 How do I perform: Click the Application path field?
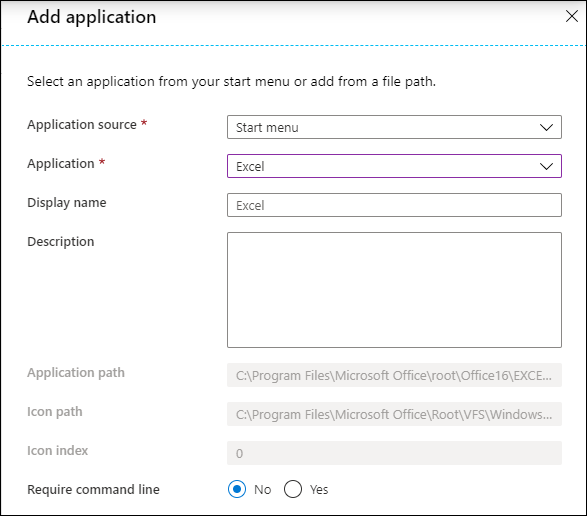[x=394, y=375]
